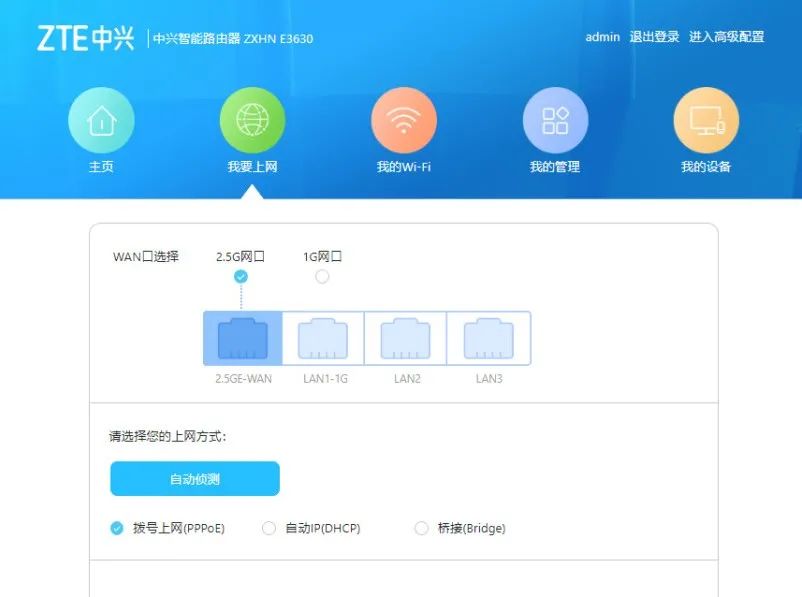Enable 拨号上网(PPPoE) connection mode
The height and width of the screenshot is (597, 802).
tap(115, 528)
